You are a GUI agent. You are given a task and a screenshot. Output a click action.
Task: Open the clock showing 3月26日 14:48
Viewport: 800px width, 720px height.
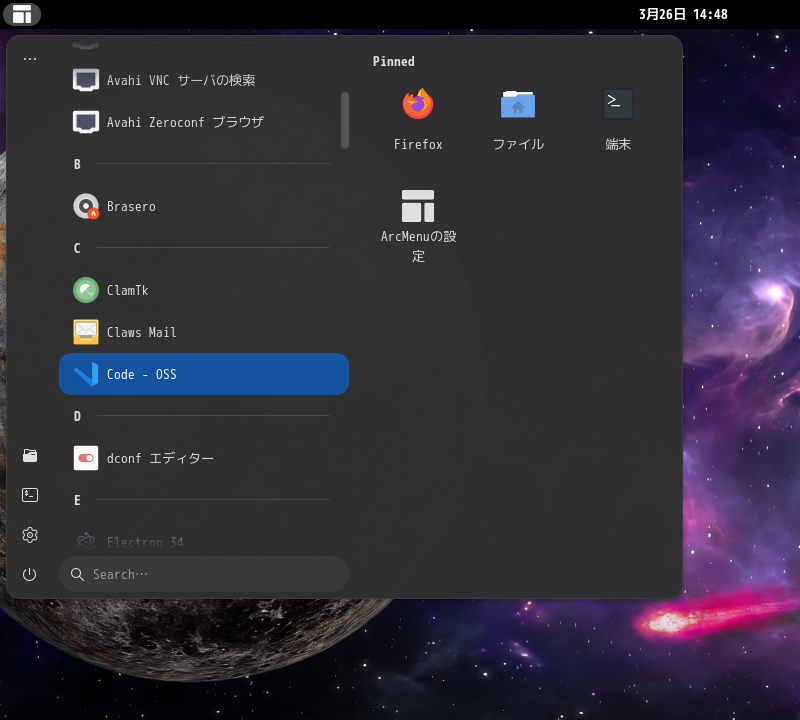click(x=683, y=14)
